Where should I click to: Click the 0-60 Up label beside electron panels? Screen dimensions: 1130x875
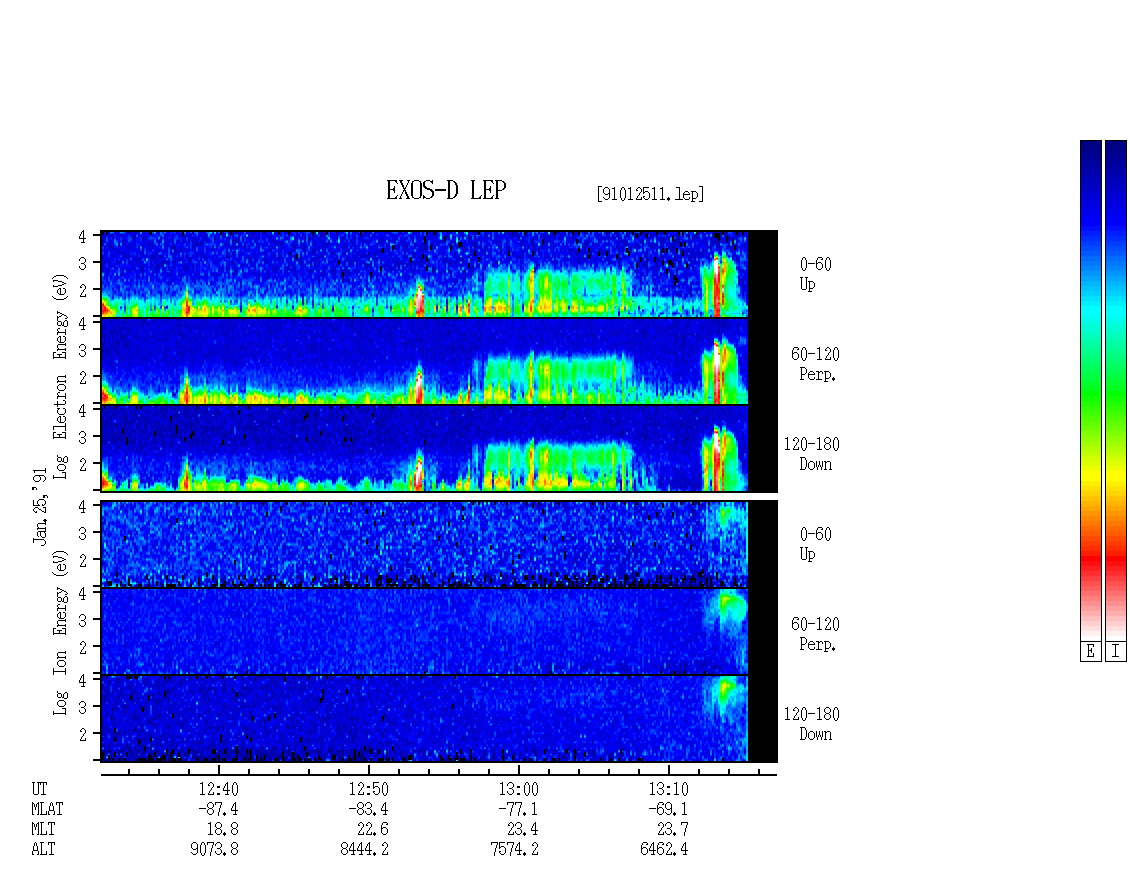point(815,274)
